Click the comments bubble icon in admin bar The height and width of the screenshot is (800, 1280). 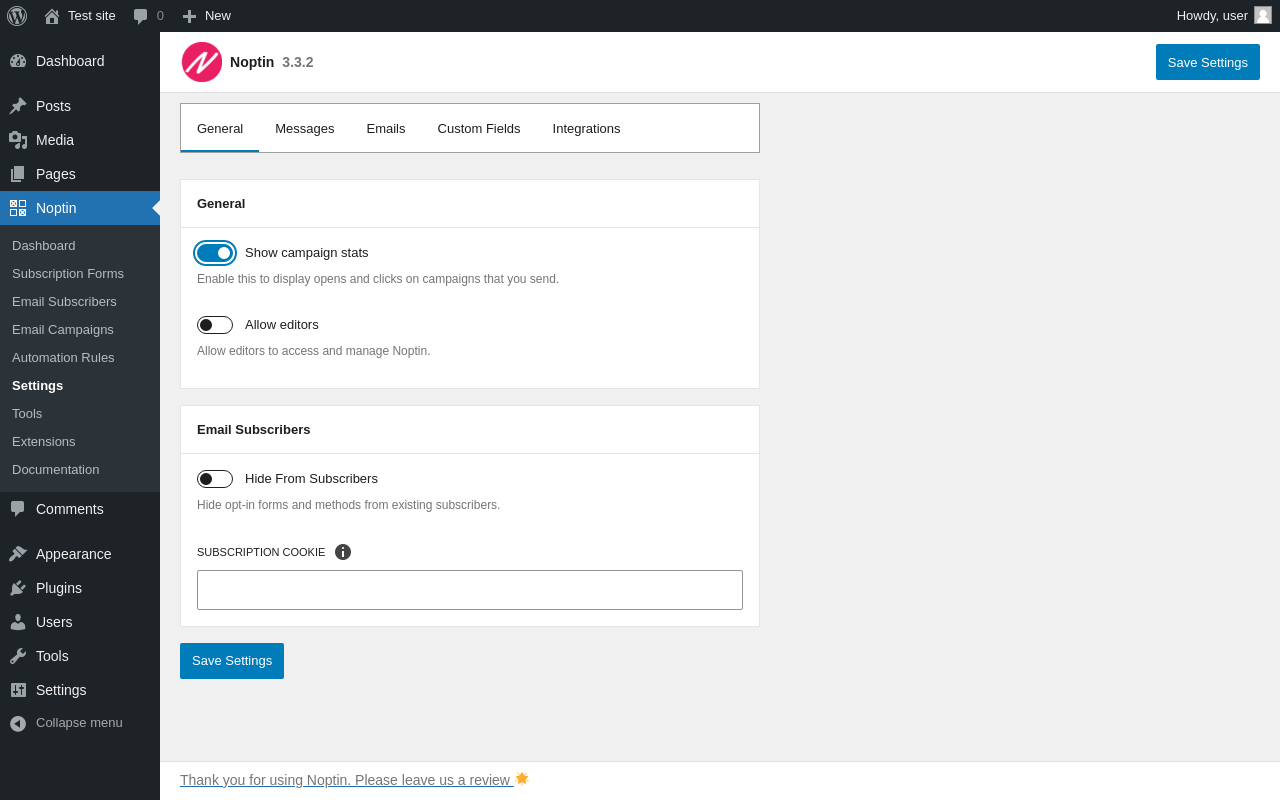[141, 16]
